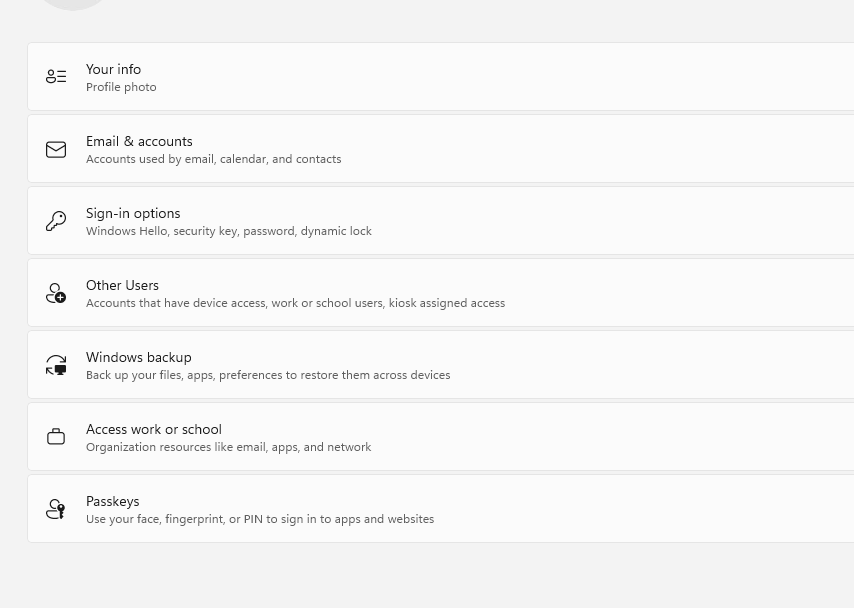Select the Other Users entry
The image size is (854, 608).
(122, 285)
